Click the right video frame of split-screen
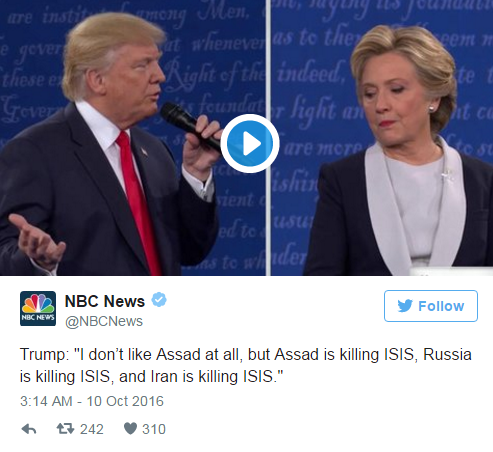The height and width of the screenshot is (452, 493). [382, 138]
